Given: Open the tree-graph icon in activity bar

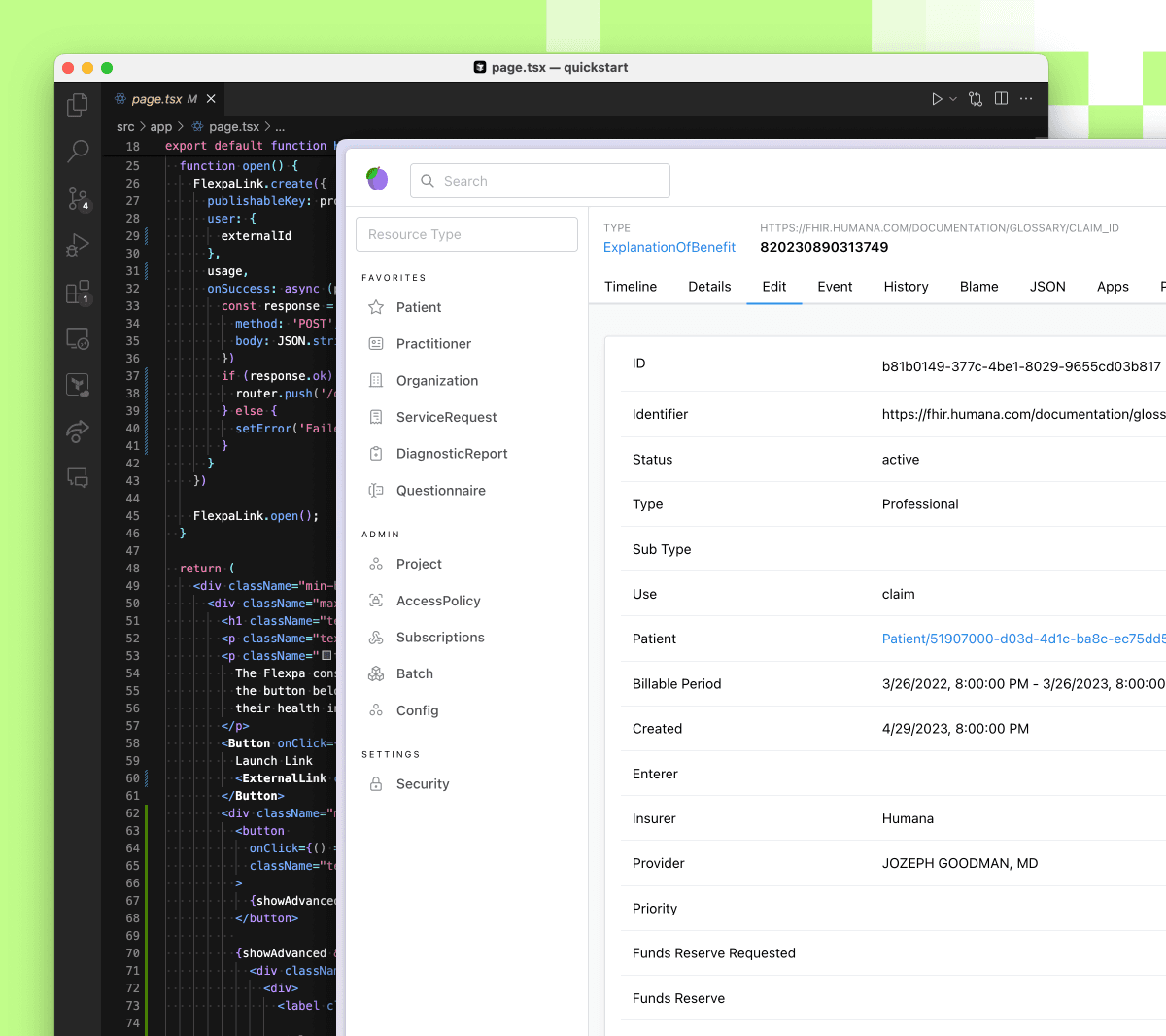Looking at the screenshot, I should [x=78, y=385].
